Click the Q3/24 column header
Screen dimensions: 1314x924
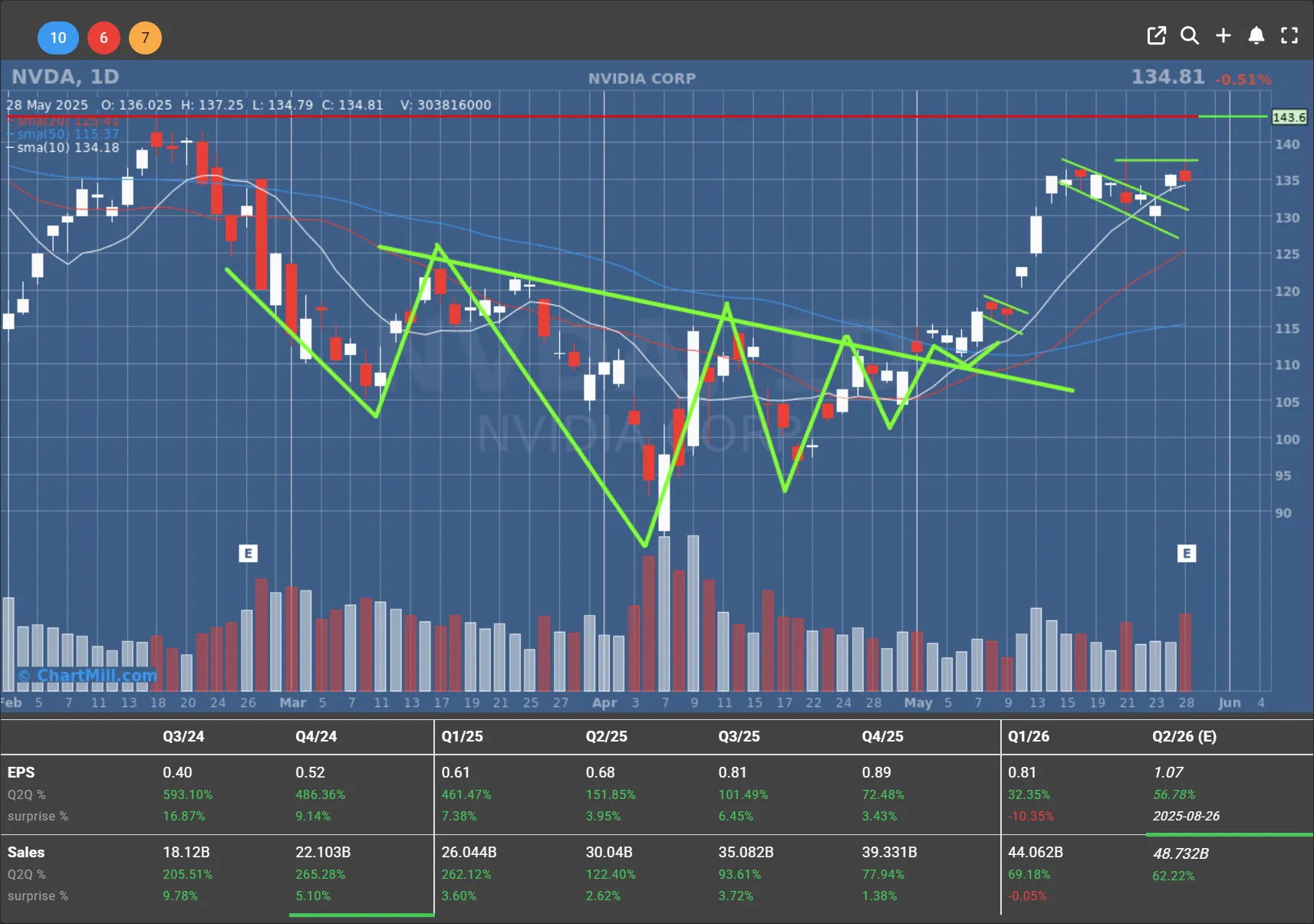click(x=183, y=736)
